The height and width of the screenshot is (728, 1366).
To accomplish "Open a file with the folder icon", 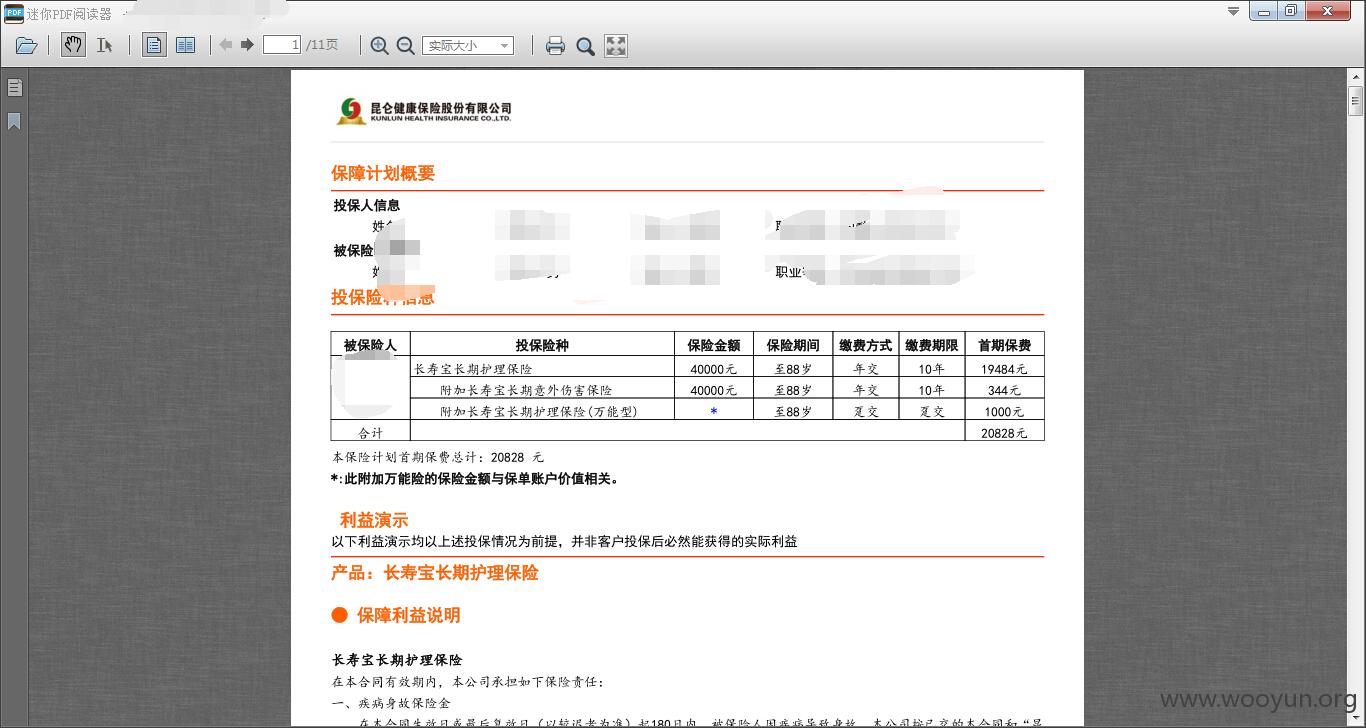I will click(27, 45).
